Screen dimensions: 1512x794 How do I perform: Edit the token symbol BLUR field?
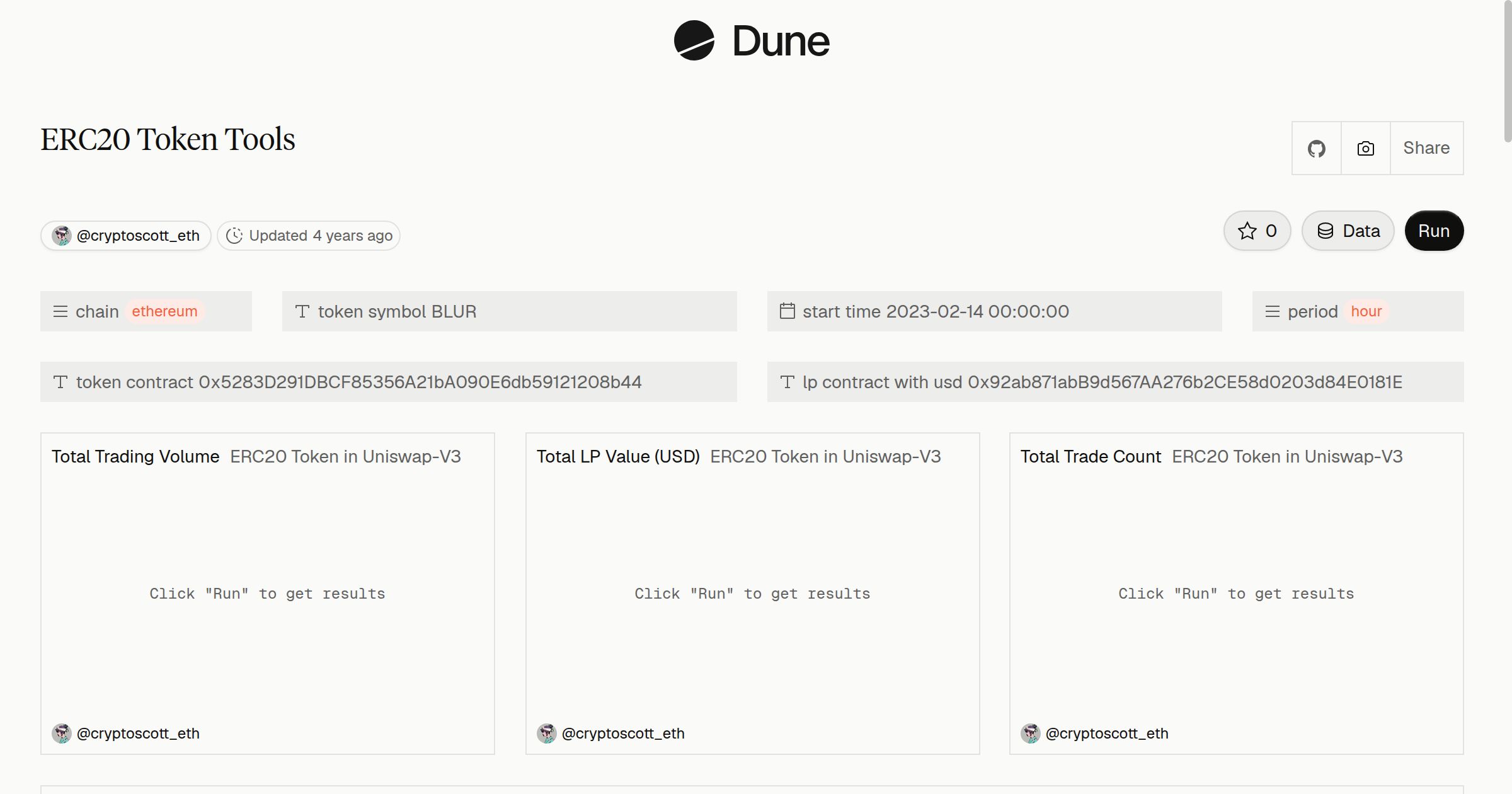pos(510,311)
